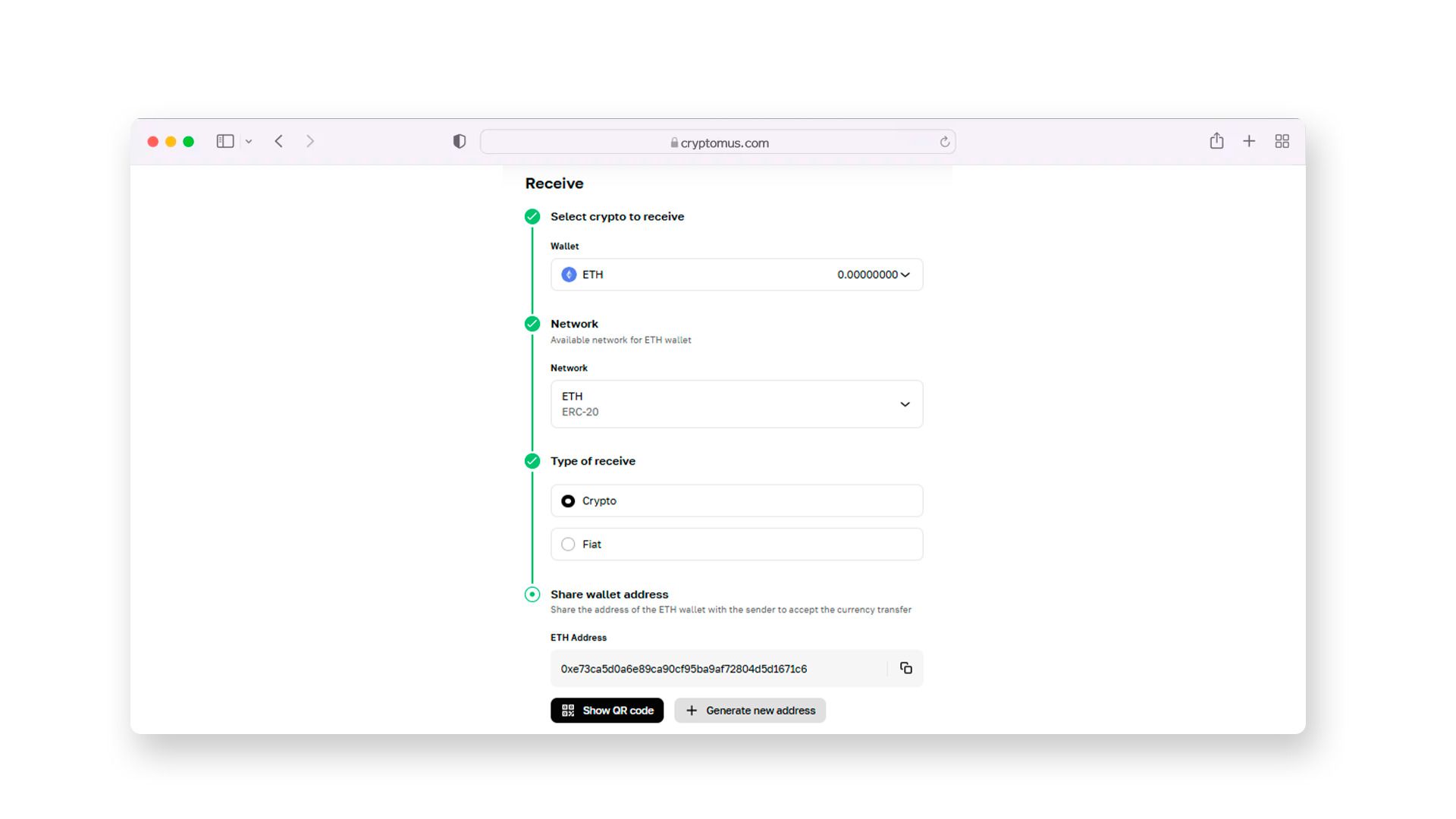Click the browser forward arrow
The width and height of the screenshot is (1456, 819).
tap(310, 142)
